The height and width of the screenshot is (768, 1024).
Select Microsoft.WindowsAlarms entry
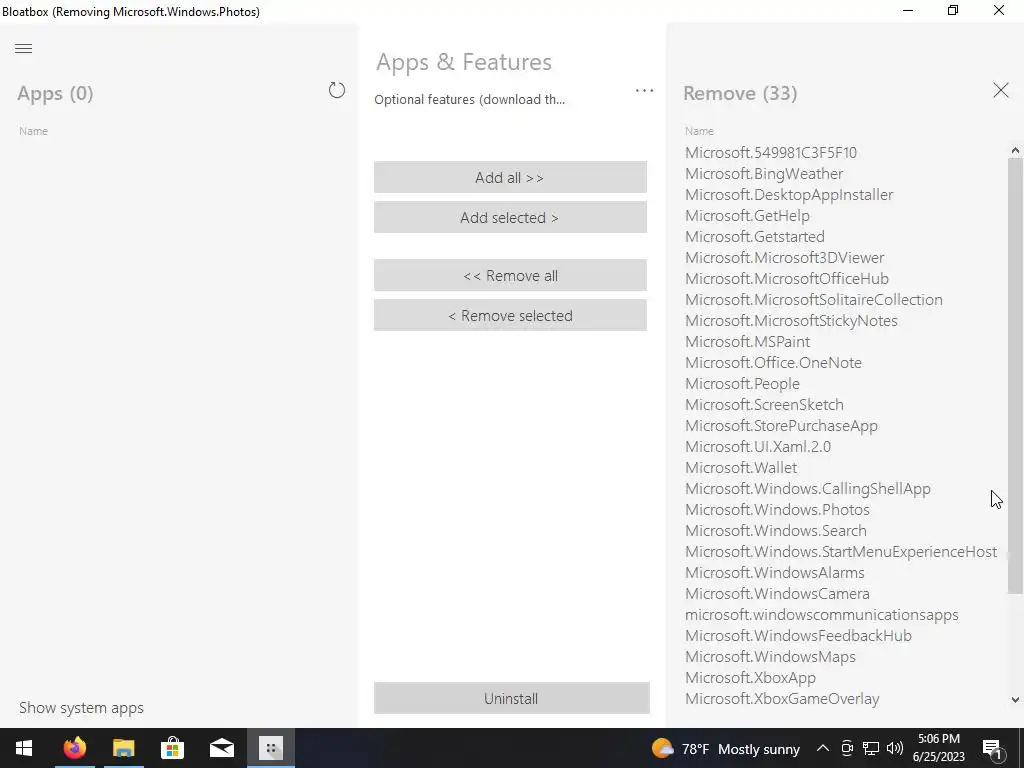click(x=775, y=573)
